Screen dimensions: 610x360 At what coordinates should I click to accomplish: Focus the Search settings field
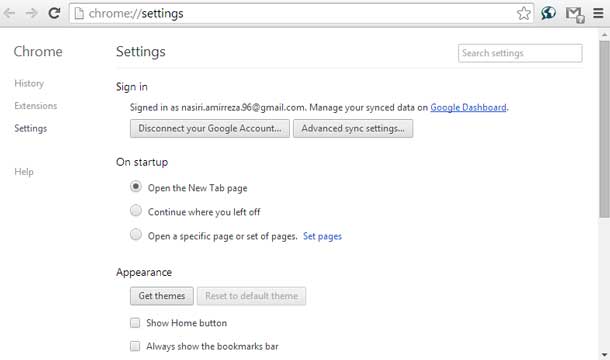(x=520, y=53)
